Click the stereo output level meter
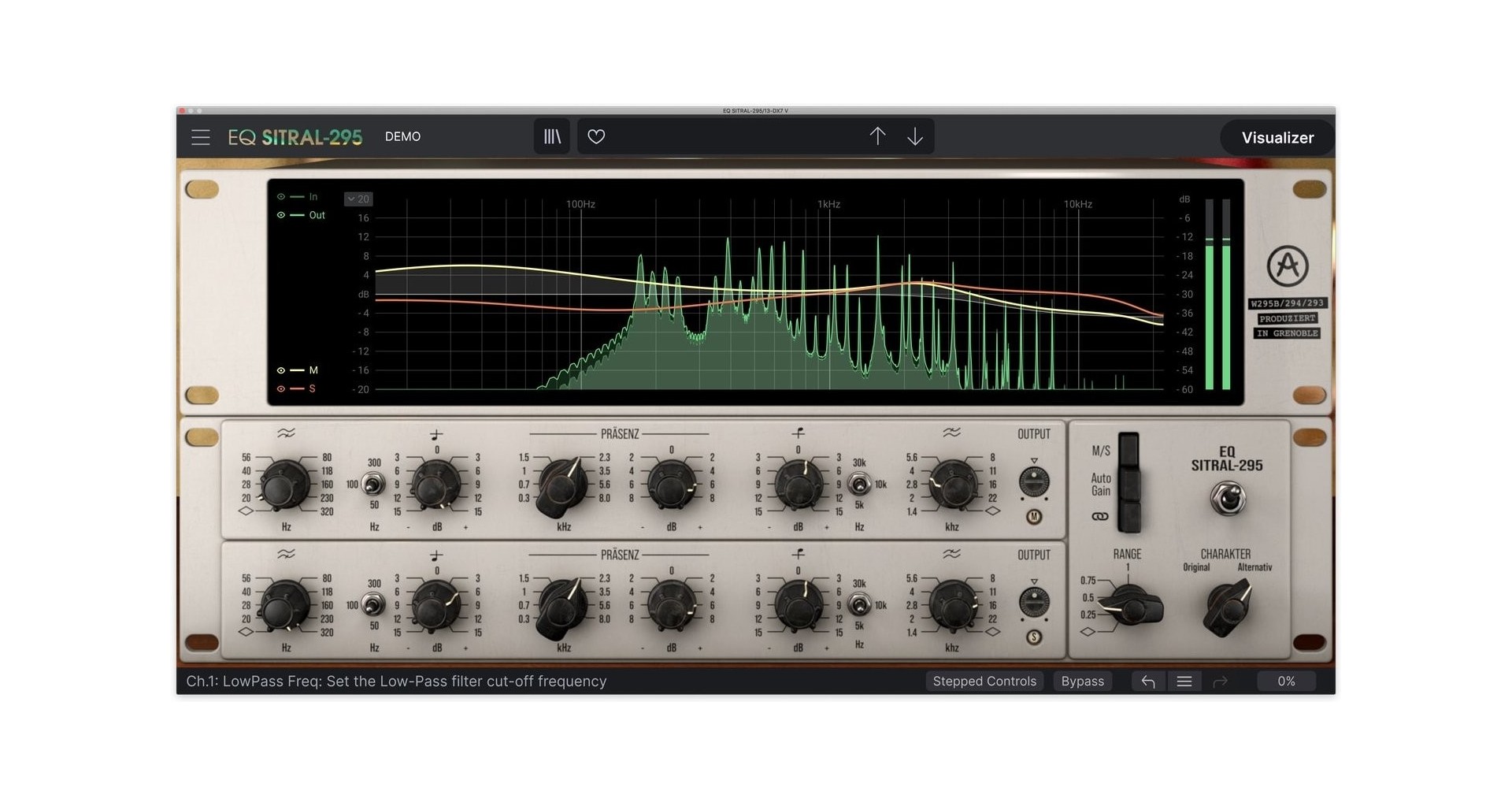Screen dimensions: 1512x806 point(1217,294)
